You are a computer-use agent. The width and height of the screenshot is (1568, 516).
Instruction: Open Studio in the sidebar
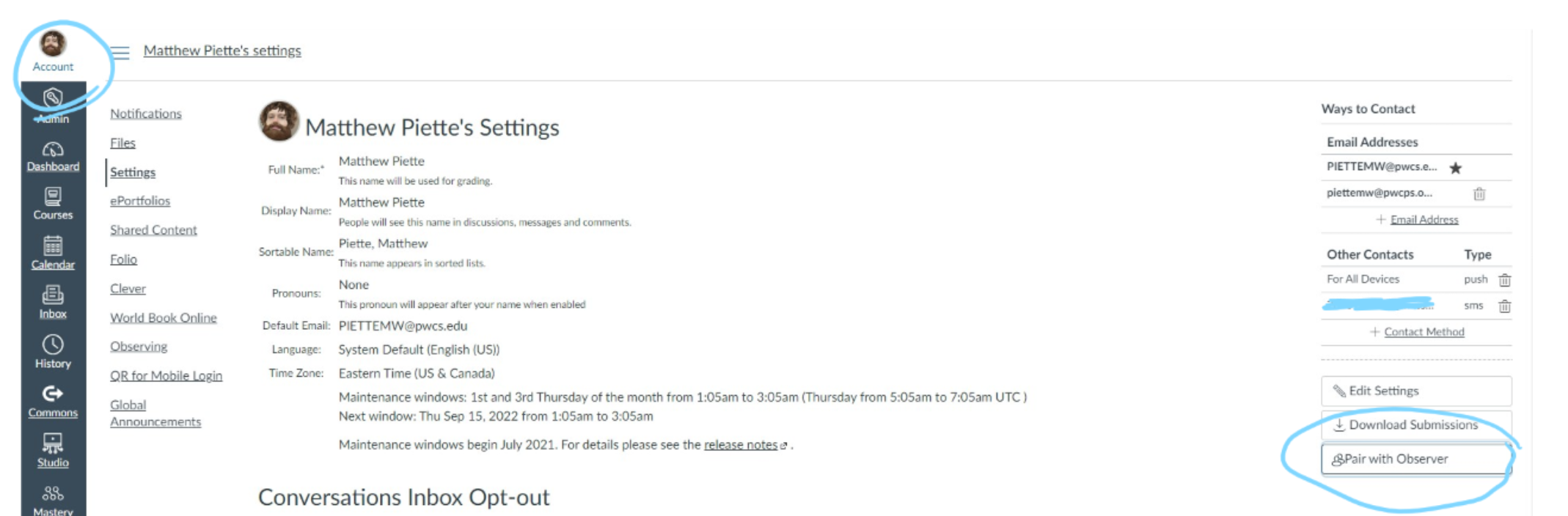click(53, 451)
